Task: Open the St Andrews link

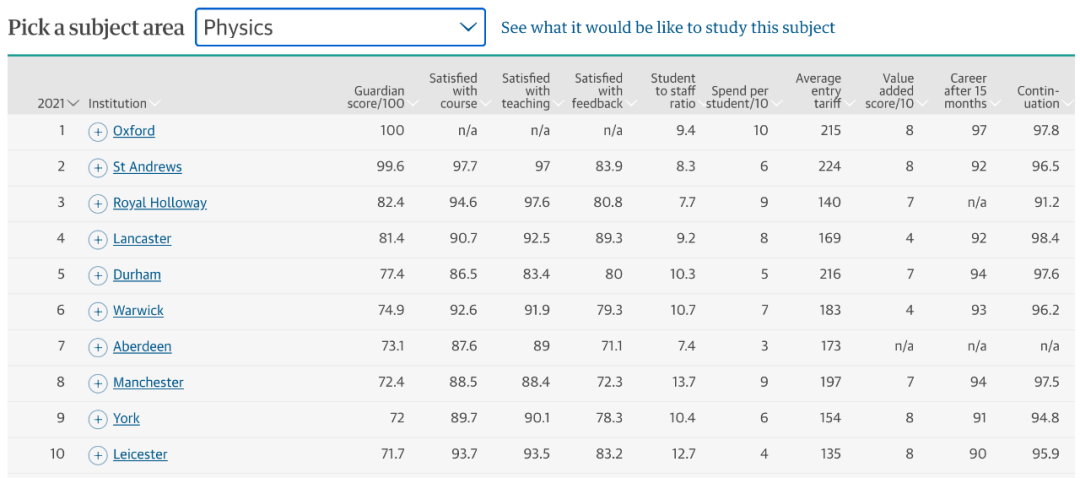Action: [x=147, y=167]
